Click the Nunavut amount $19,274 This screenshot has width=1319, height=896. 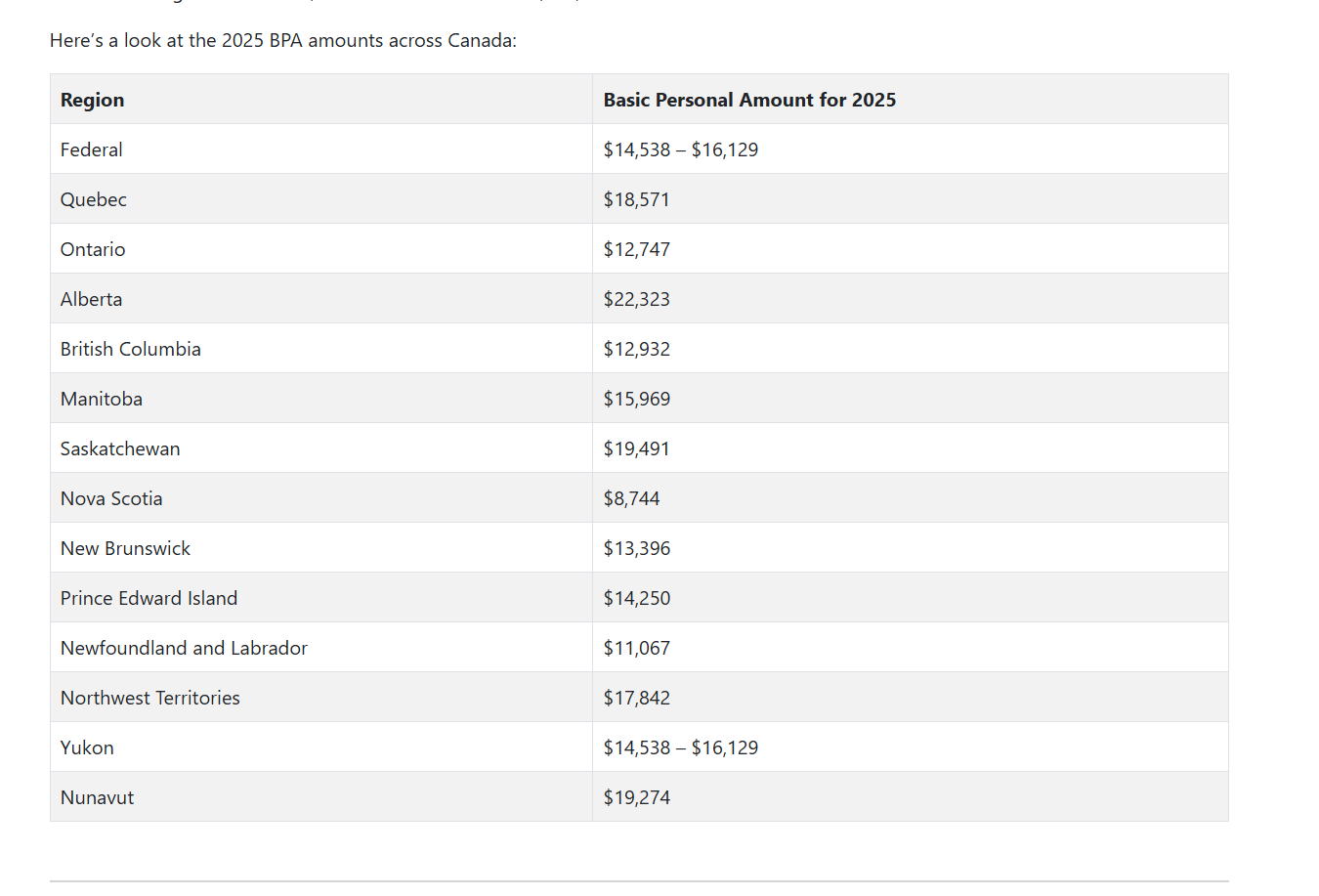click(x=637, y=796)
